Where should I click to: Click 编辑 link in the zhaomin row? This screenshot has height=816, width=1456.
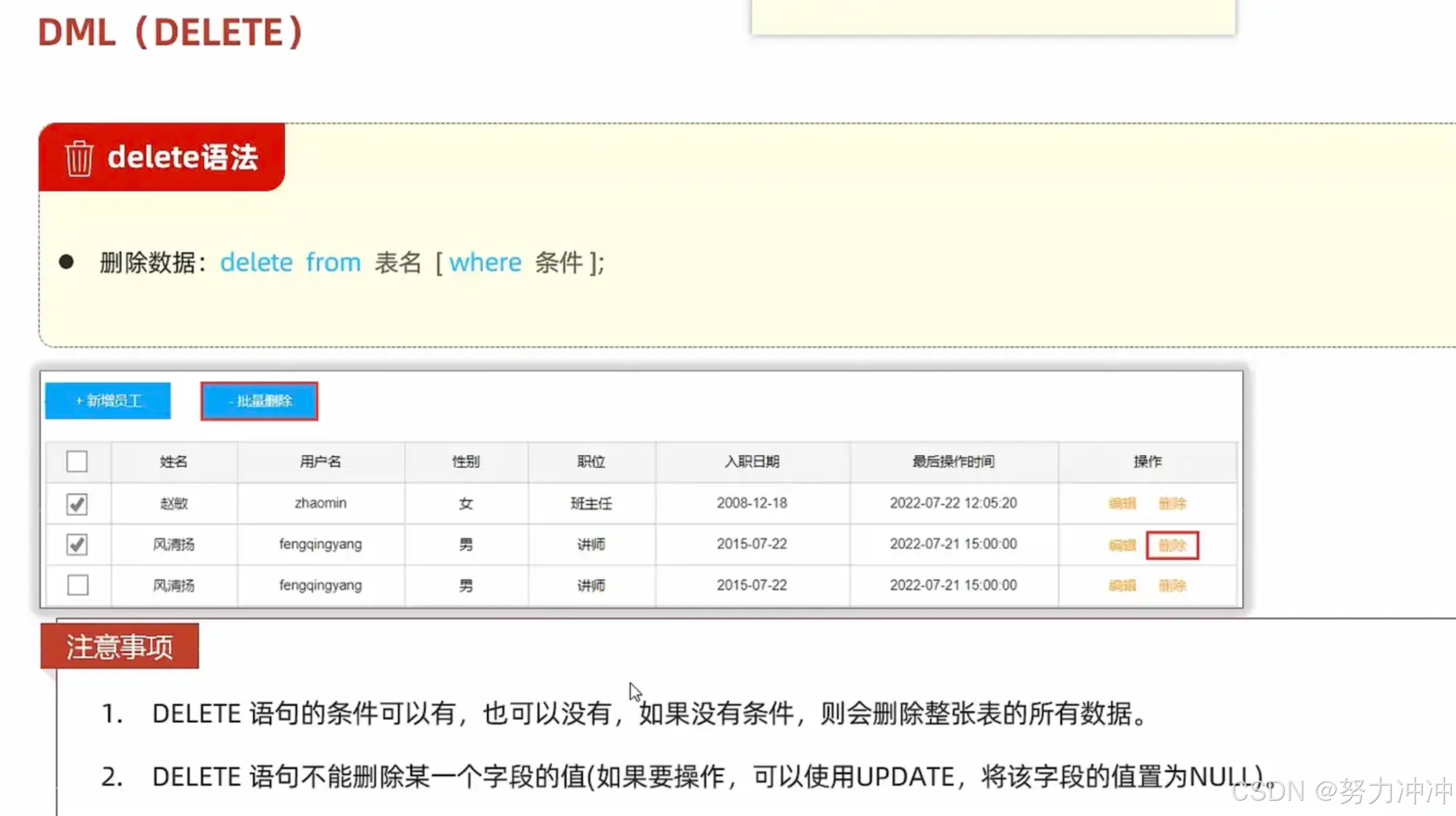(1121, 503)
